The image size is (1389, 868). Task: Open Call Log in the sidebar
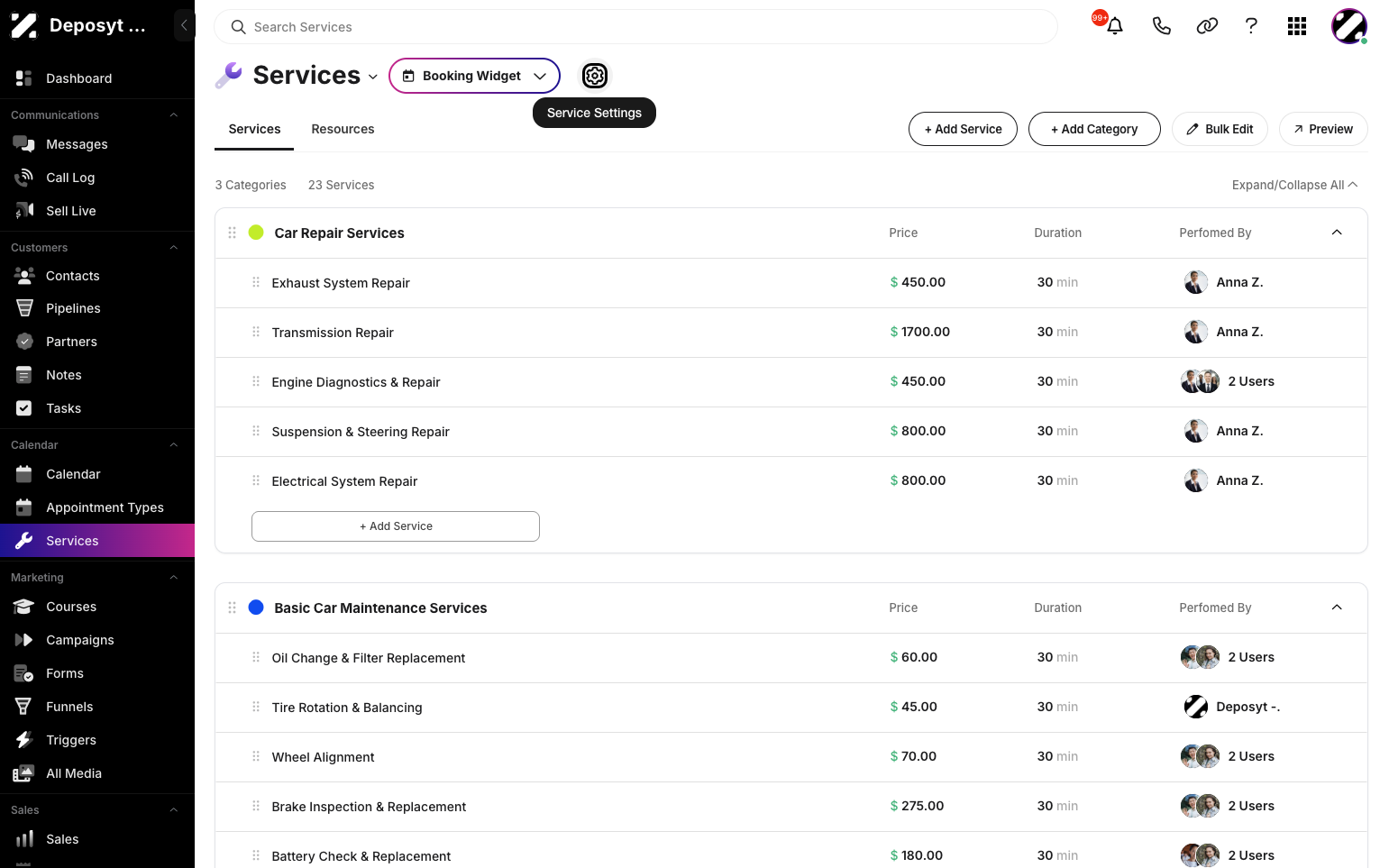(x=97, y=178)
